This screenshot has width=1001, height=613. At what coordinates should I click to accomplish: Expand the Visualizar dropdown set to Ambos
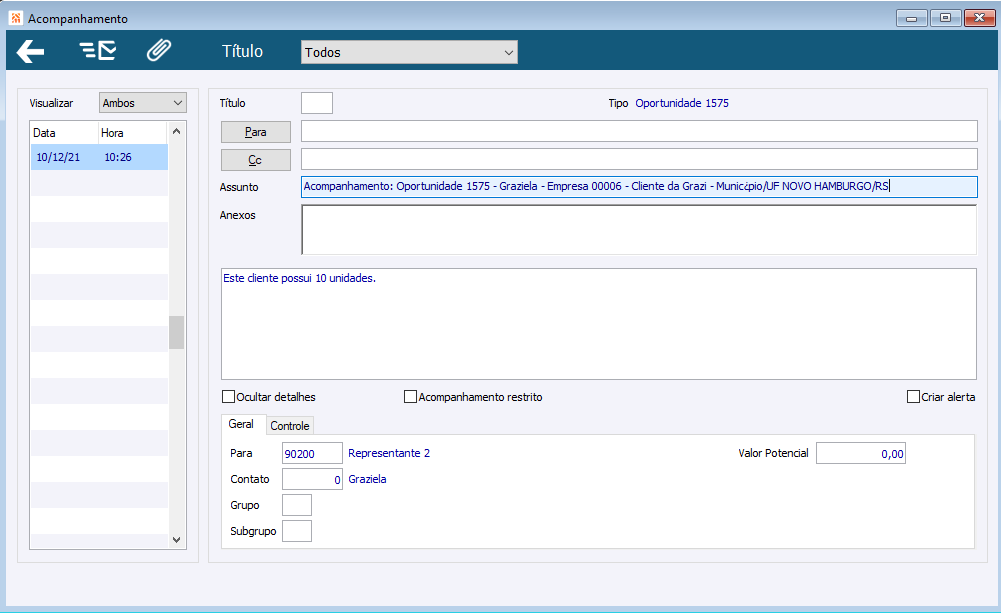point(143,103)
